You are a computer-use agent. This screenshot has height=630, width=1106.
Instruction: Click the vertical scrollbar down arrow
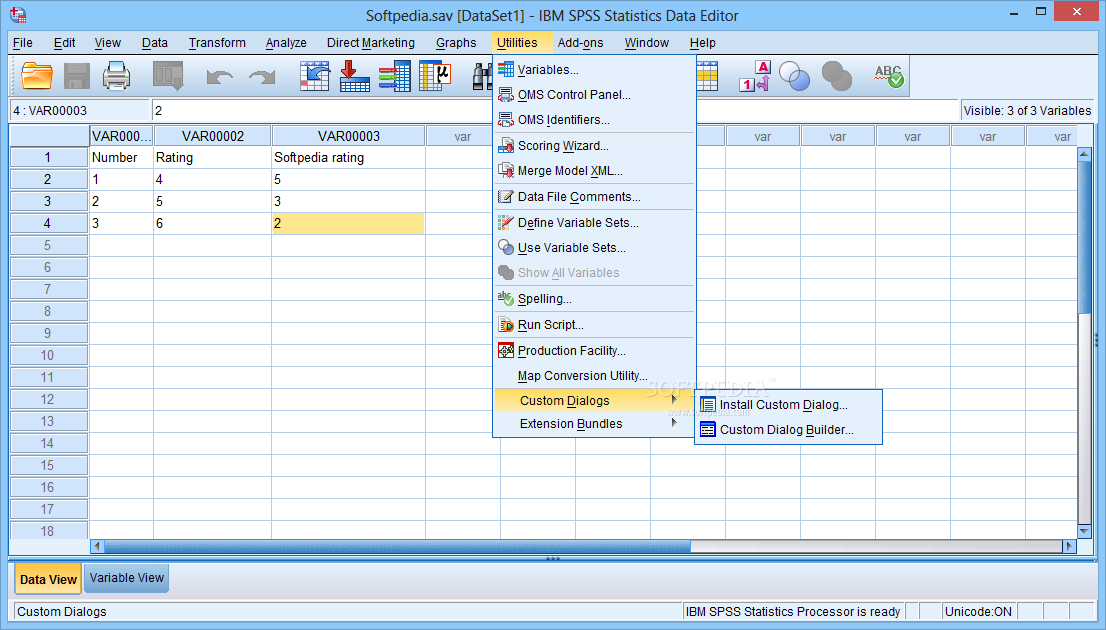tap(1085, 531)
